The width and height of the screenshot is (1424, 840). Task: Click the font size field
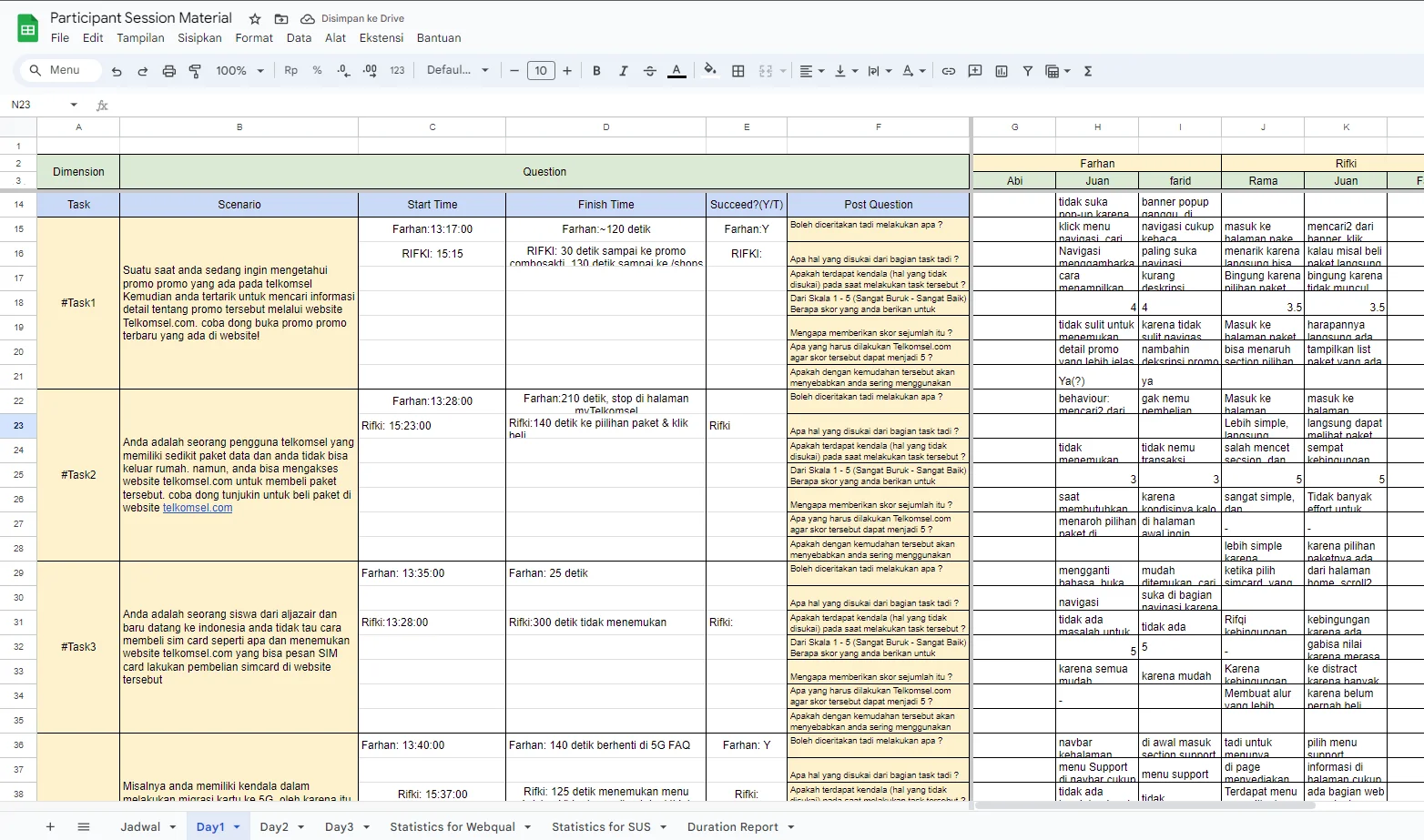(541, 71)
